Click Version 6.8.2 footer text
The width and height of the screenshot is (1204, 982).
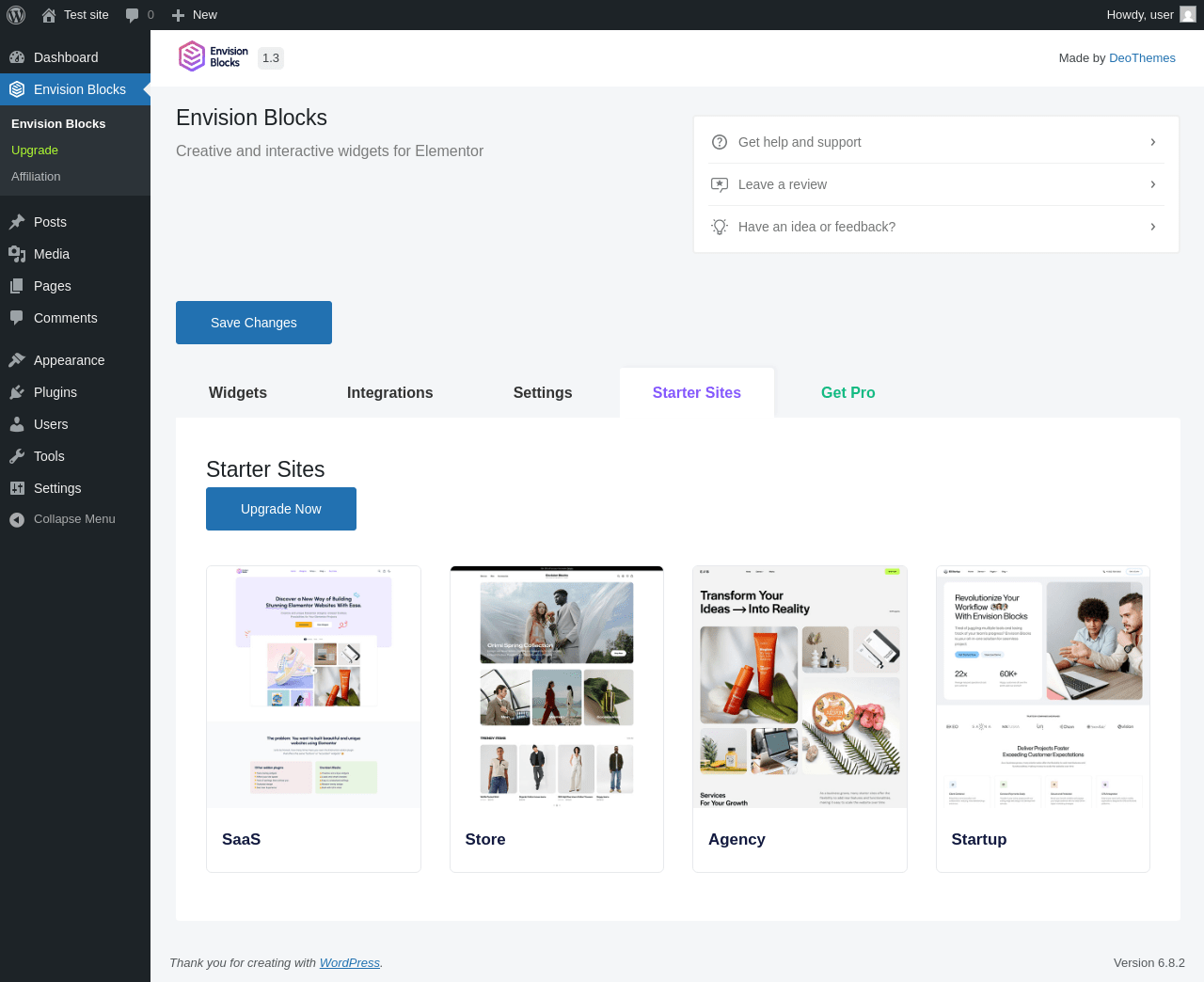coord(1149,962)
